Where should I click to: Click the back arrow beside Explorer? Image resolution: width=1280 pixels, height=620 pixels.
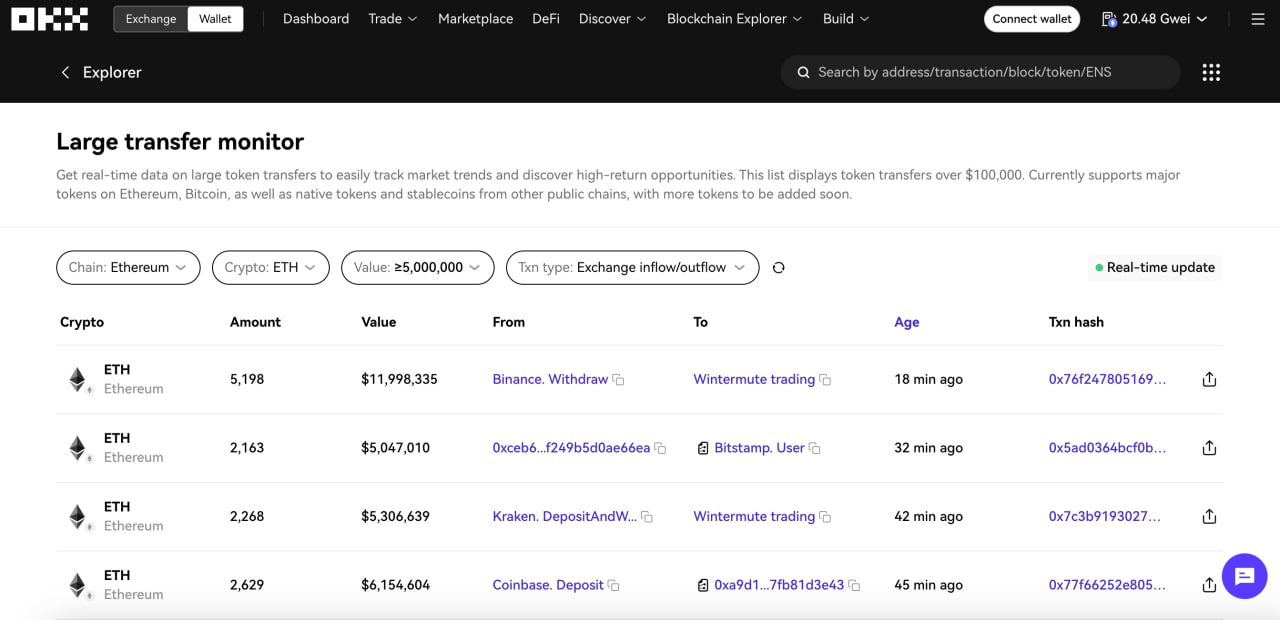(65, 72)
